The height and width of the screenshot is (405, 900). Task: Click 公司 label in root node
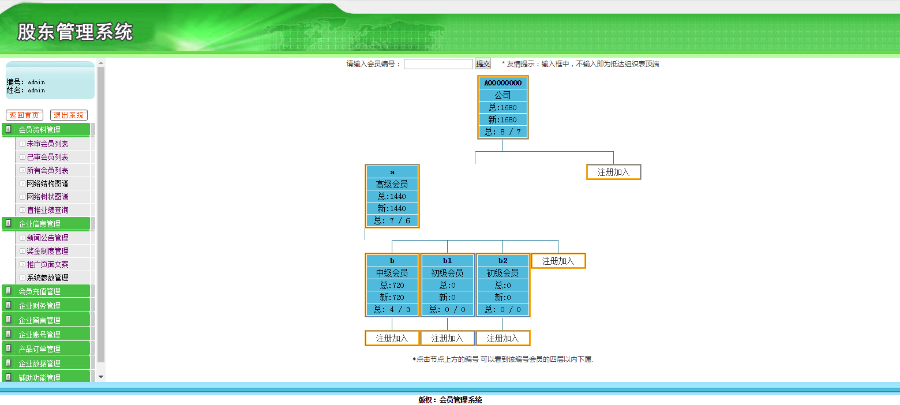503,95
